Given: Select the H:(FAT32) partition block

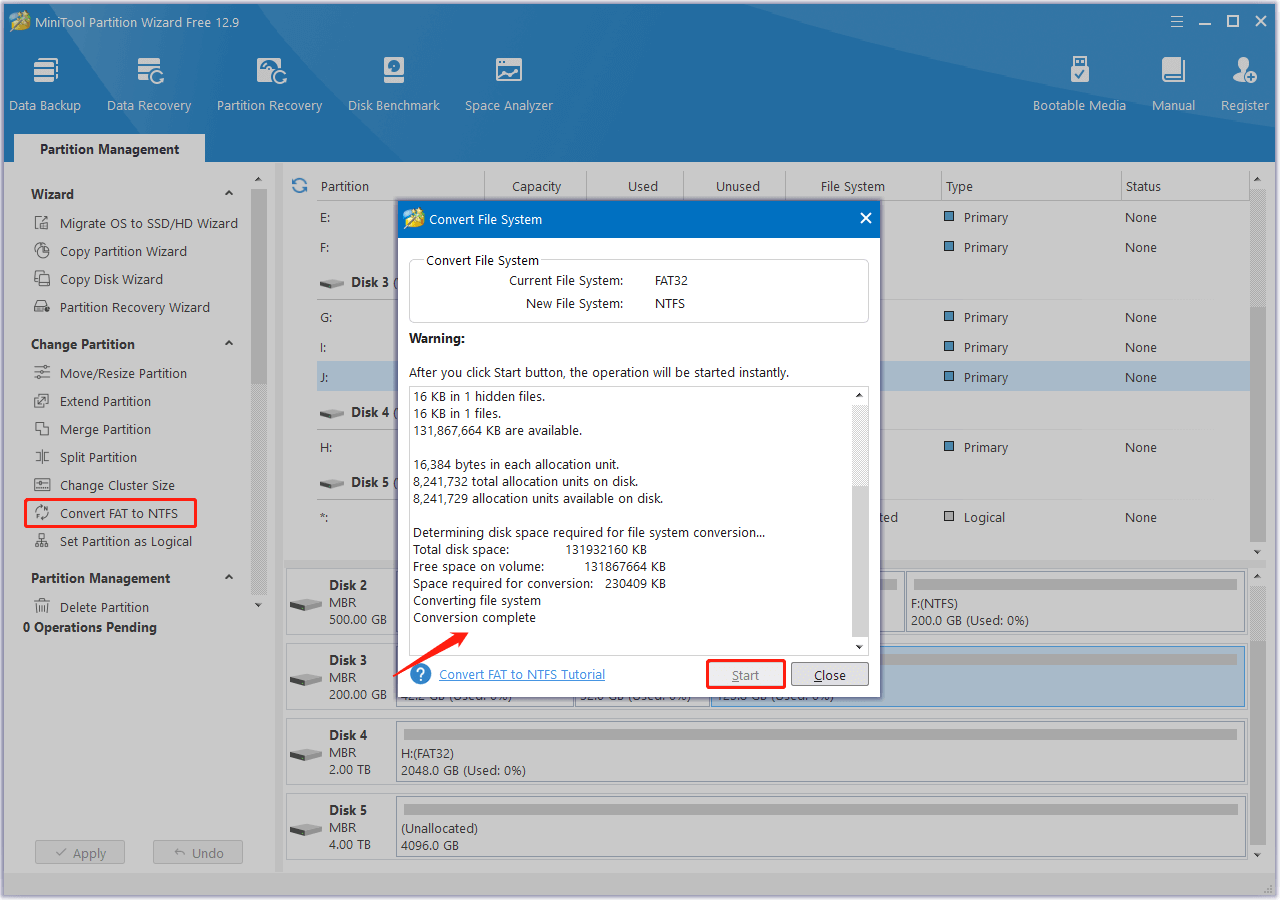Looking at the screenshot, I should click(820, 752).
